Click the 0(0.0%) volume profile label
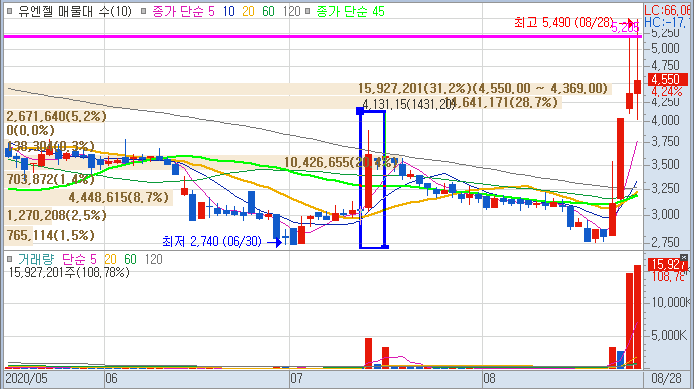The image size is (694, 389). 31,131
